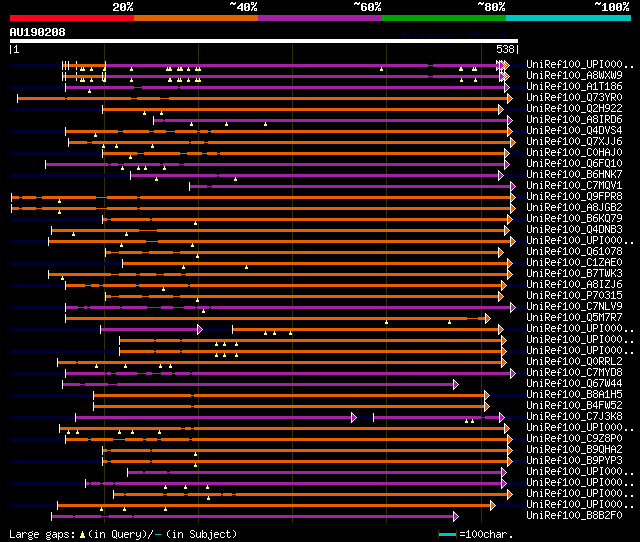Click the orange ~40% identity legend segment

(196, 18)
